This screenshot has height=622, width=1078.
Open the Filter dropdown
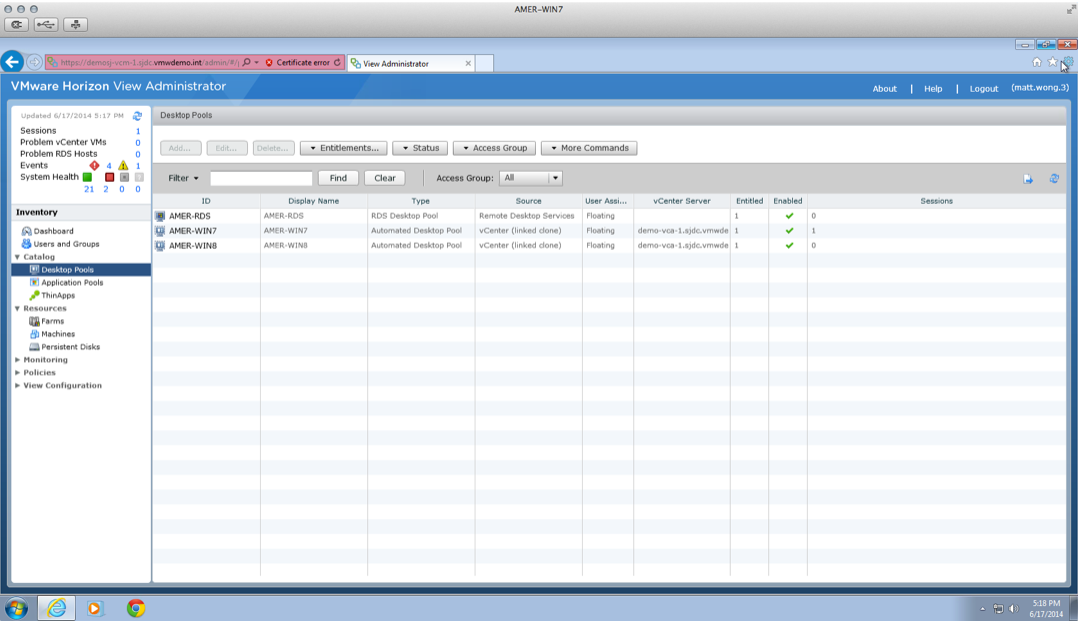coord(184,178)
